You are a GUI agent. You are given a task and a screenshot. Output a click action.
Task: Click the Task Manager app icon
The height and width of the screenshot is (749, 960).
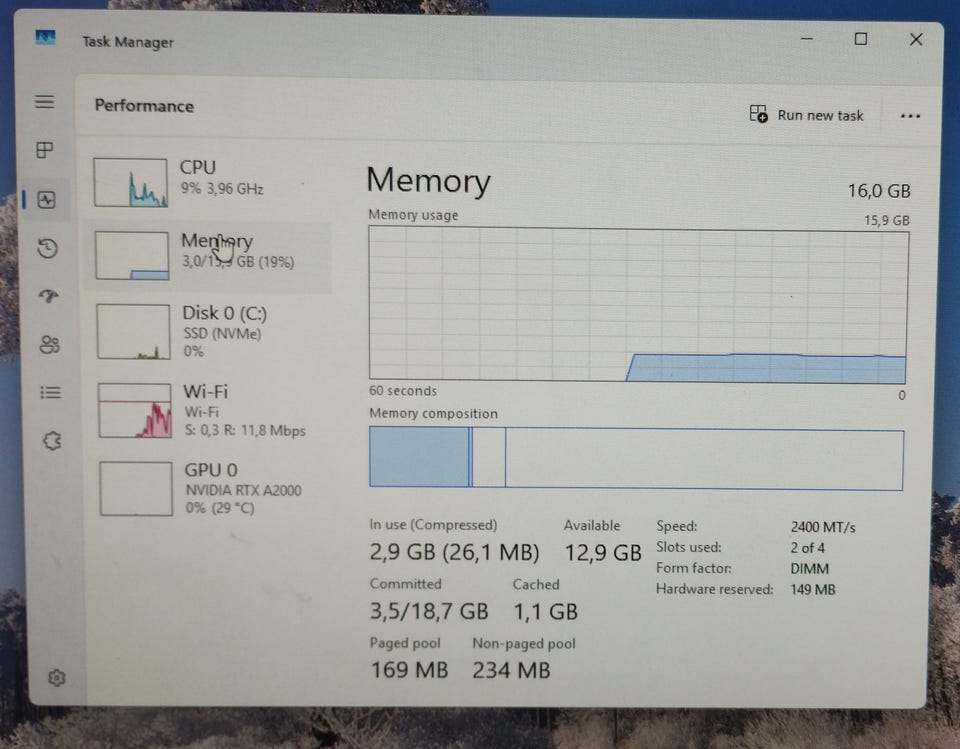click(x=45, y=38)
